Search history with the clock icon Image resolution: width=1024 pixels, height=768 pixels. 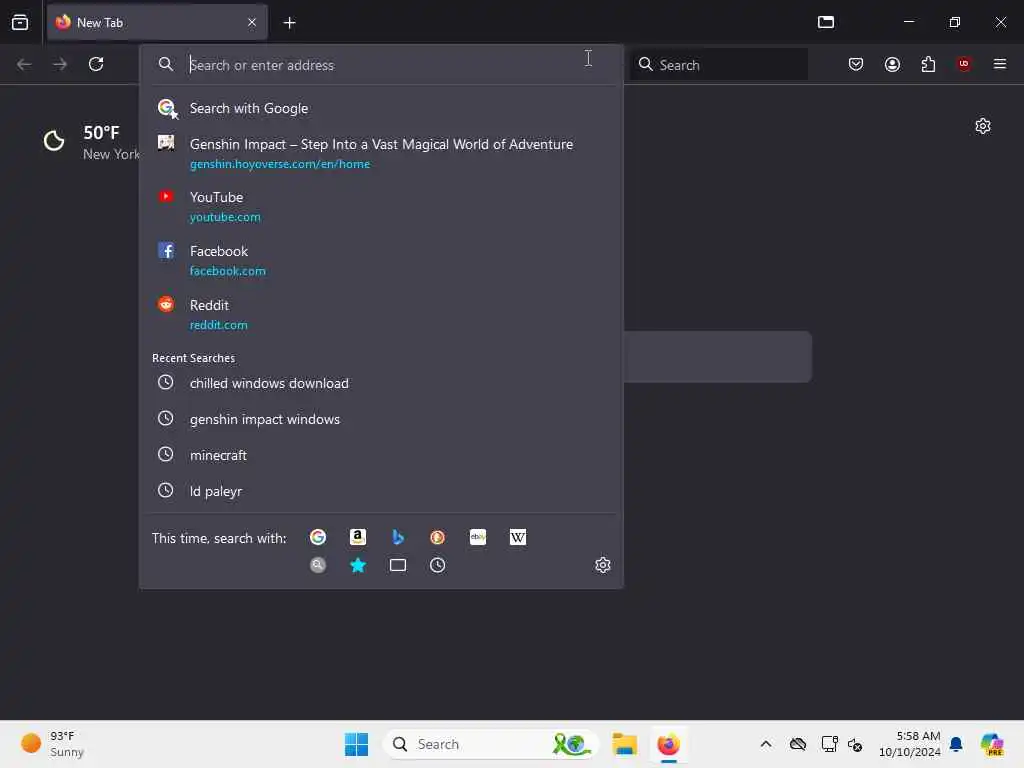point(438,565)
